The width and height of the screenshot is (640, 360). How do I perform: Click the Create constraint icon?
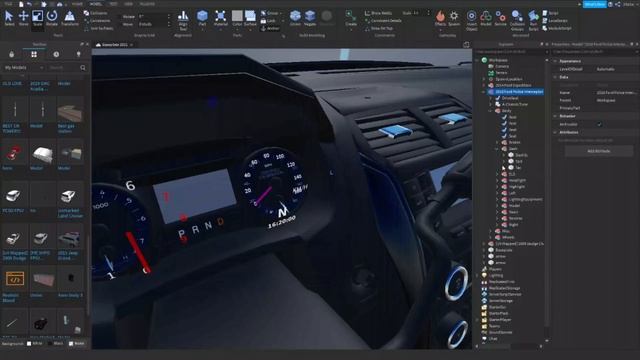(351, 18)
